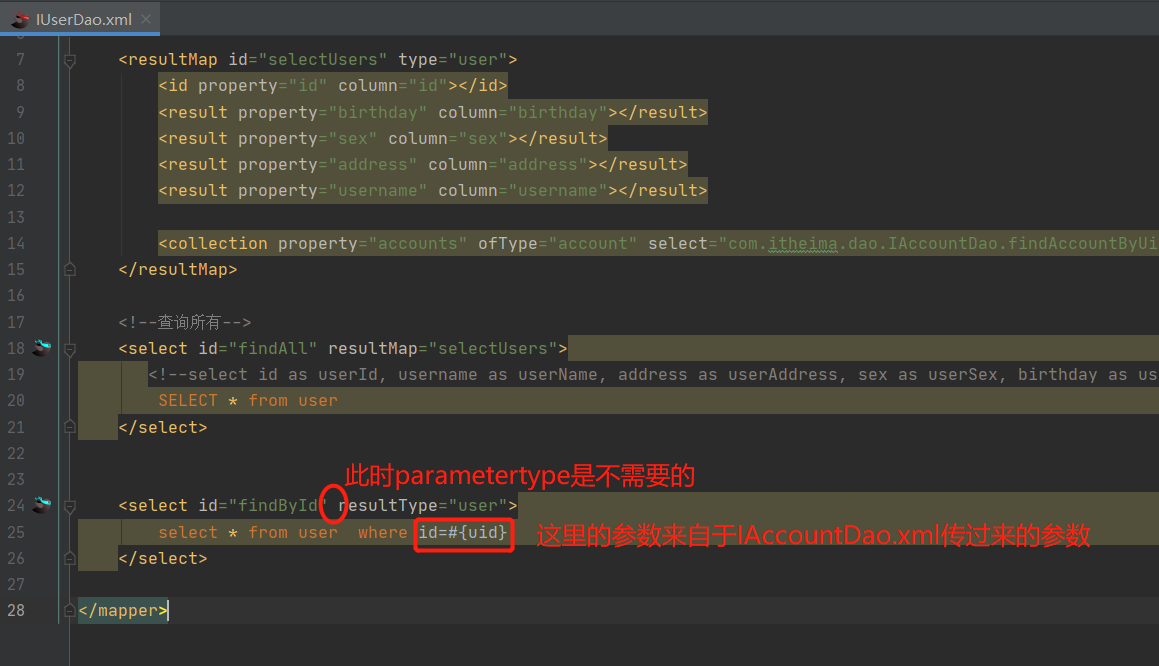1159x666 pixels.
Task: Click line number 28 in gutter
Action: 16,611
